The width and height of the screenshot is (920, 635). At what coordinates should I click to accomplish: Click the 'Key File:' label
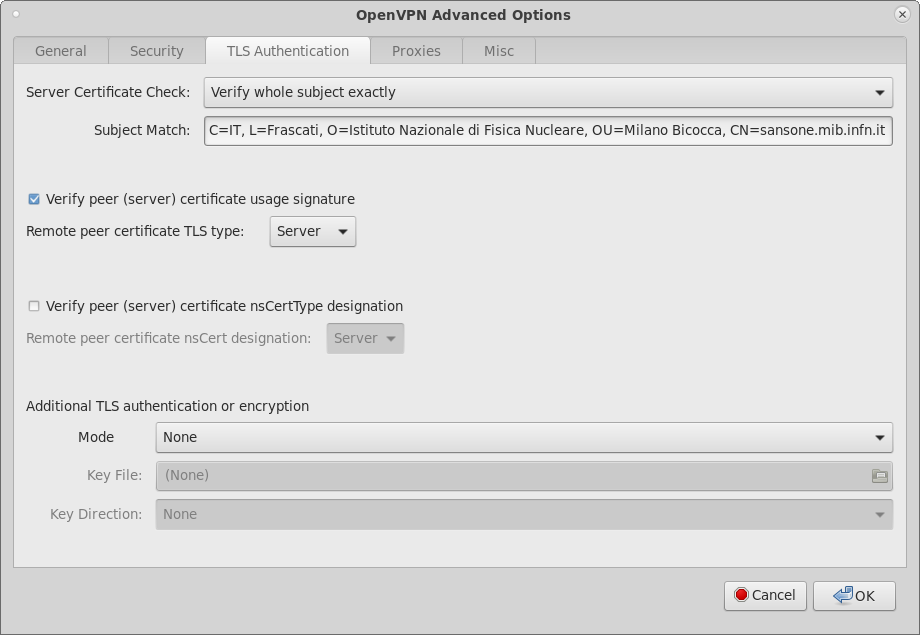click(x=114, y=475)
